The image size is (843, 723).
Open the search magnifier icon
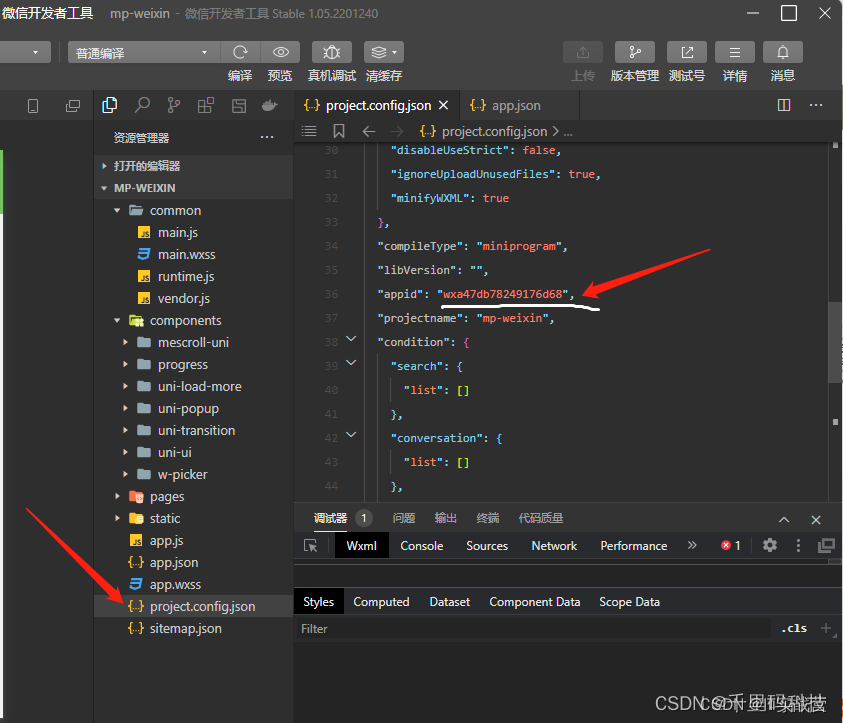[142, 105]
